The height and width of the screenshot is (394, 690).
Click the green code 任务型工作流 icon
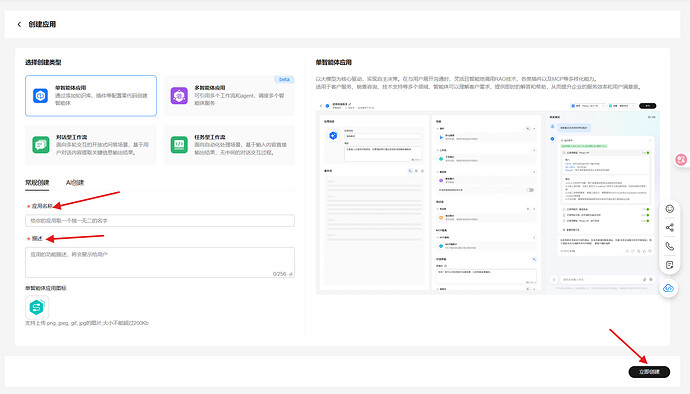[179, 145]
